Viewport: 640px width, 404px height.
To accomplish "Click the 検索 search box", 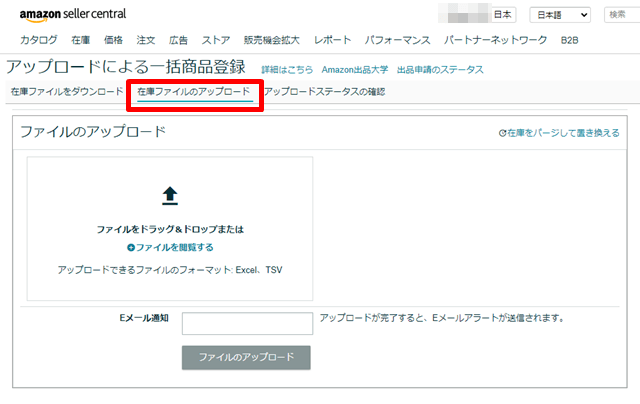I will (620, 15).
